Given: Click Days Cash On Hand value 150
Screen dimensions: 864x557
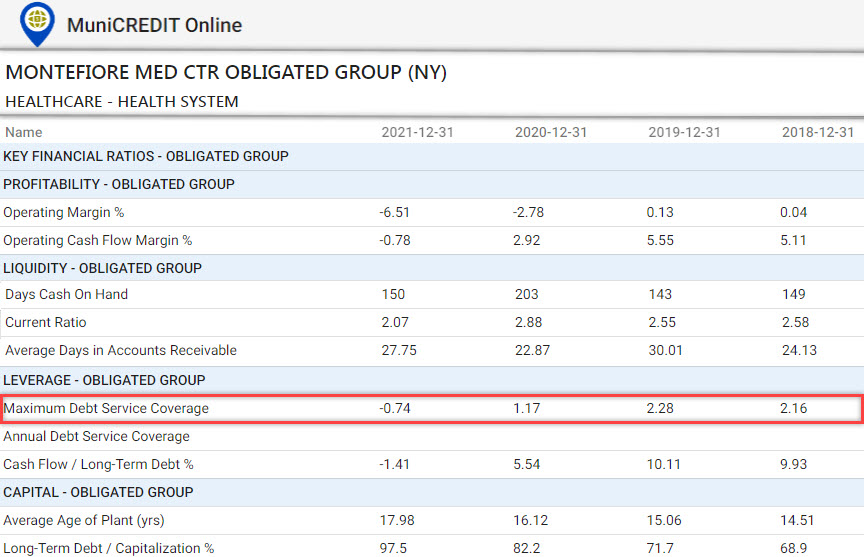Looking at the screenshot, I should [x=393, y=295].
